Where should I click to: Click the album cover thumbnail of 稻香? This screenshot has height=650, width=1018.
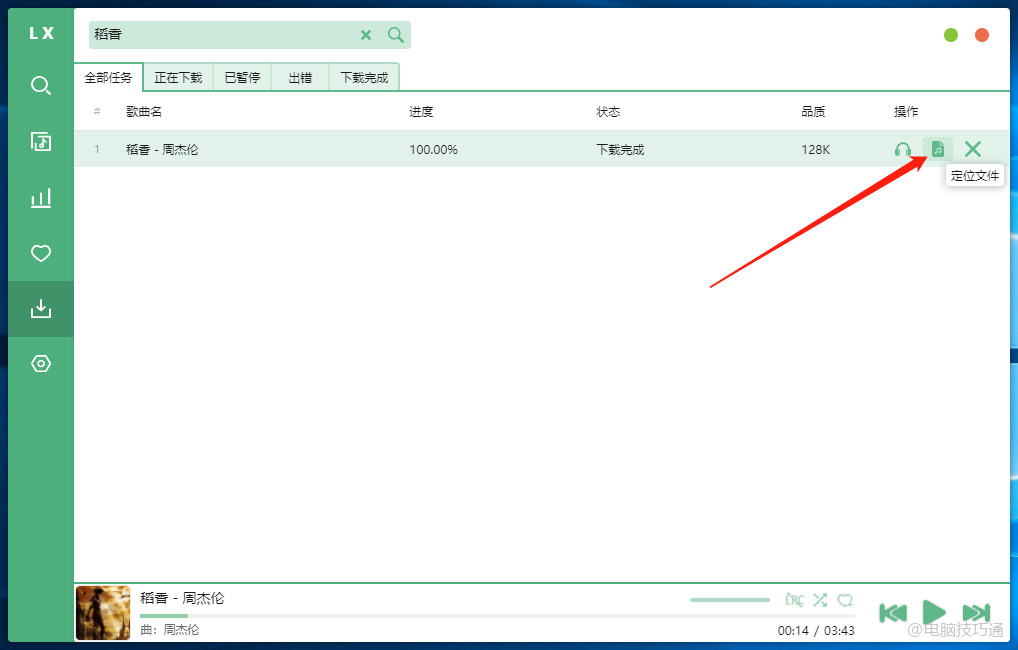point(103,612)
